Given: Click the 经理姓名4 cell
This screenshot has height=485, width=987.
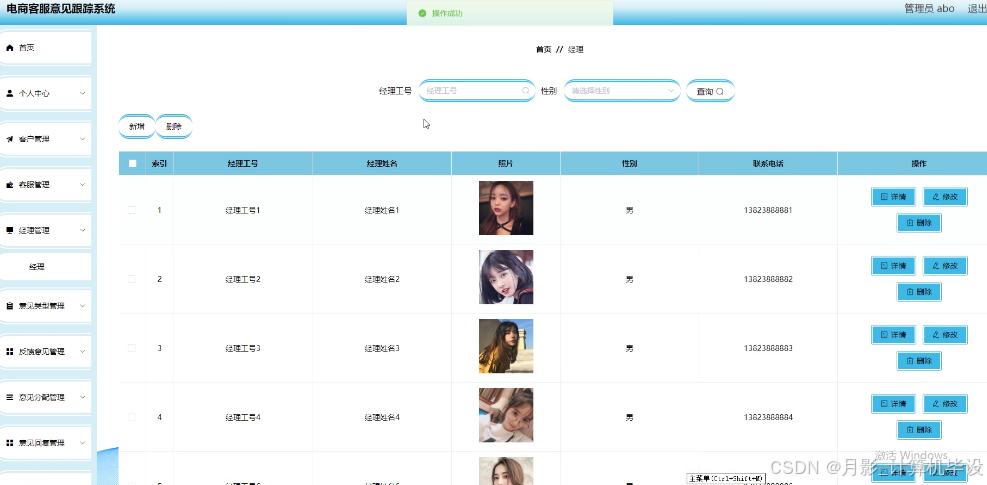Looking at the screenshot, I should click(x=382, y=417).
